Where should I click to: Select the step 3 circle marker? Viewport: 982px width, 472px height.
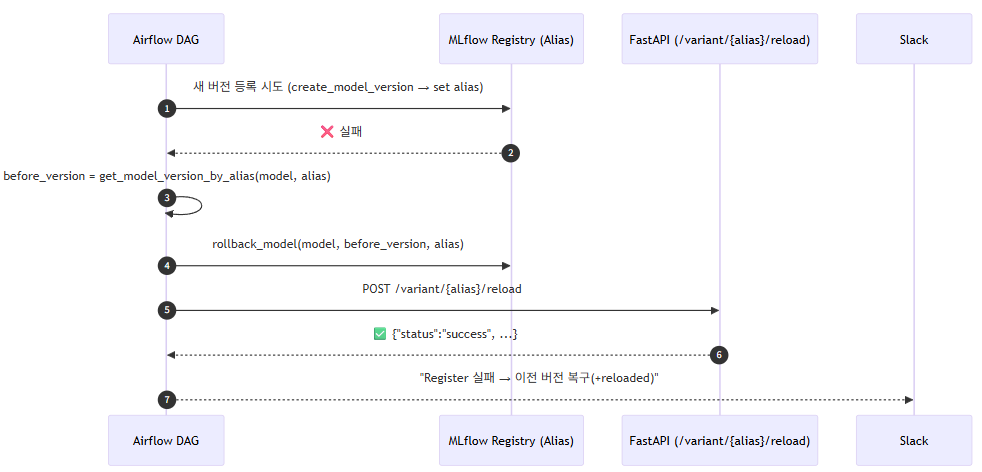coord(167,198)
